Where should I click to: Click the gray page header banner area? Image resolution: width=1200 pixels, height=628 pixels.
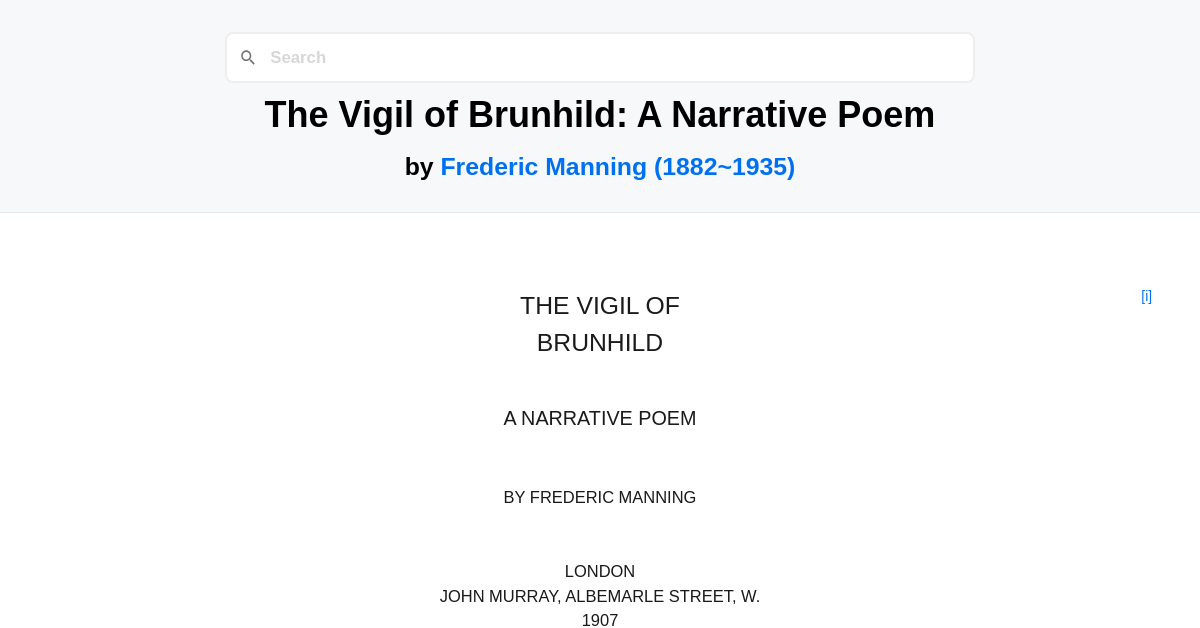100,150
